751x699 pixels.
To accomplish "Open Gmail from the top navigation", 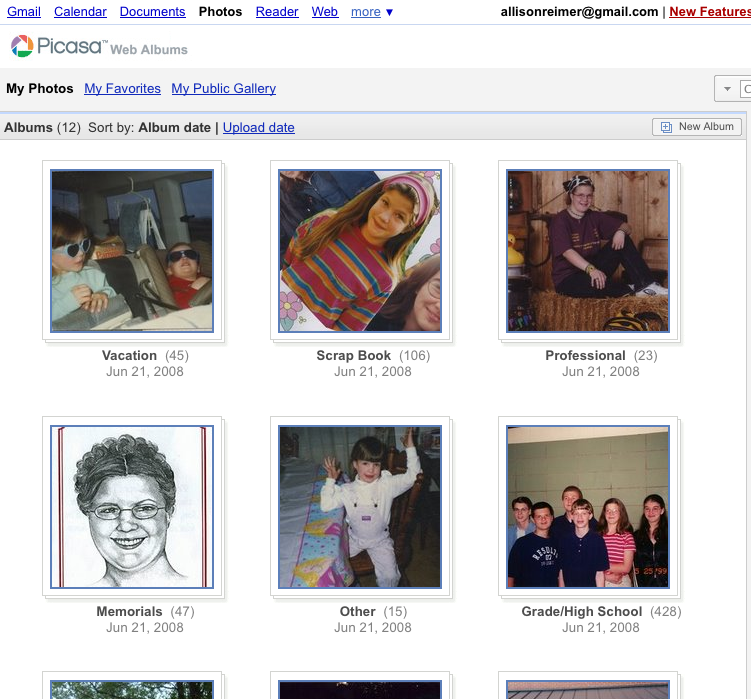I will tap(24, 11).
